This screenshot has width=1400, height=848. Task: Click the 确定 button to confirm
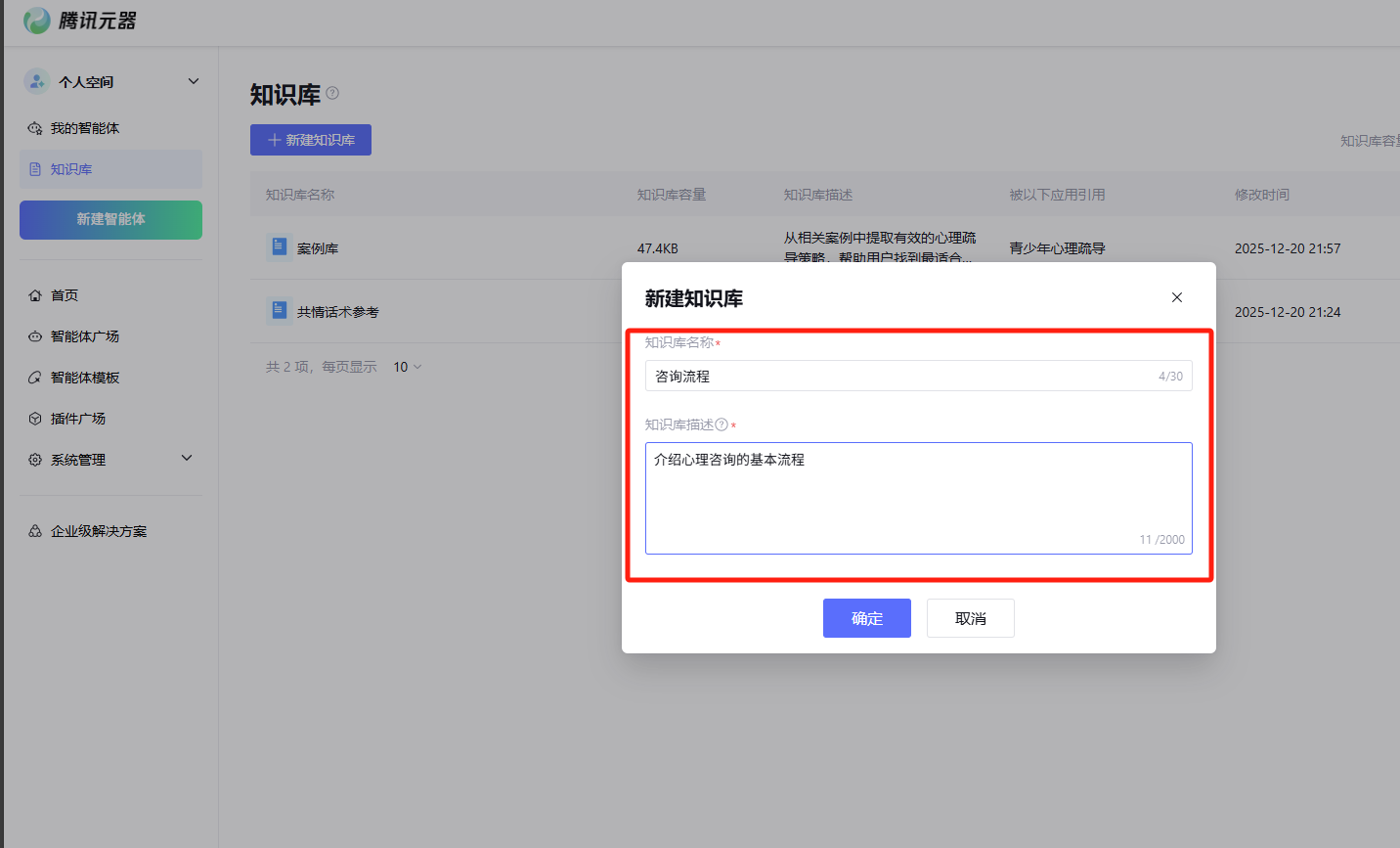(x=866, y=618)
